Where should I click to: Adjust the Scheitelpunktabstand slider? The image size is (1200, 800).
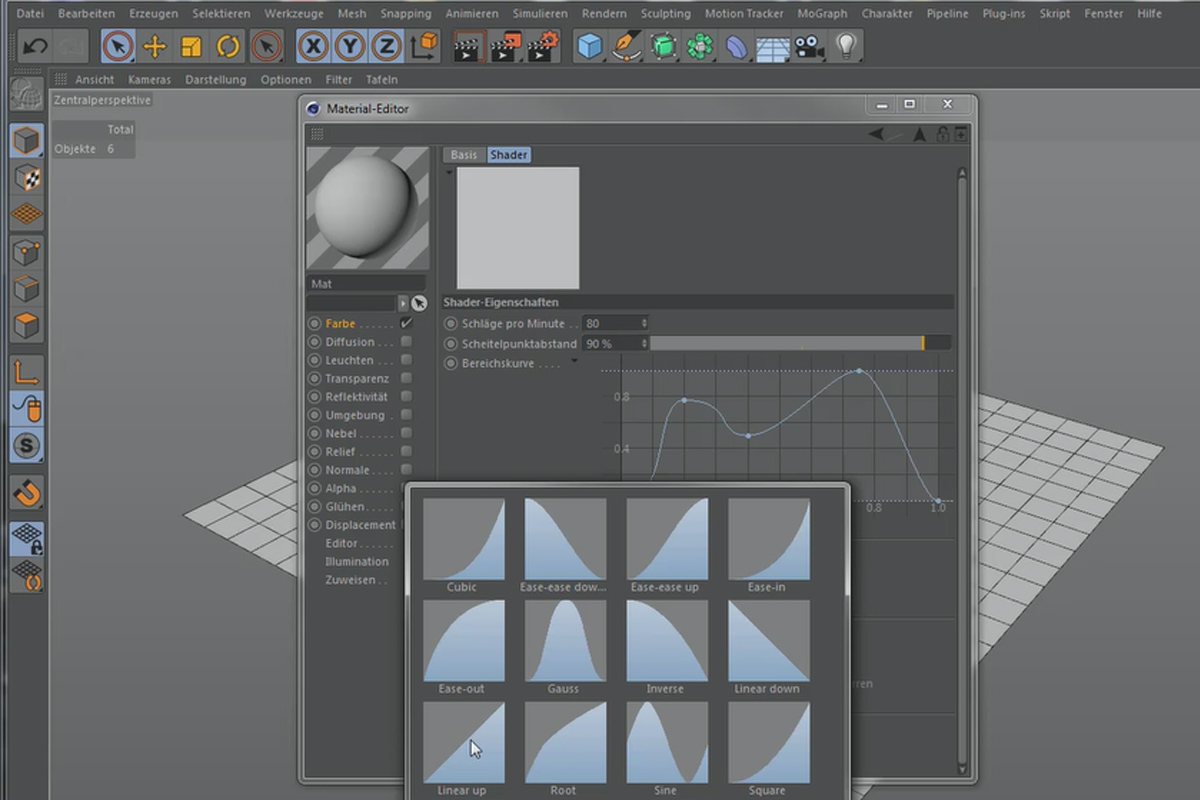coord(800,342)
